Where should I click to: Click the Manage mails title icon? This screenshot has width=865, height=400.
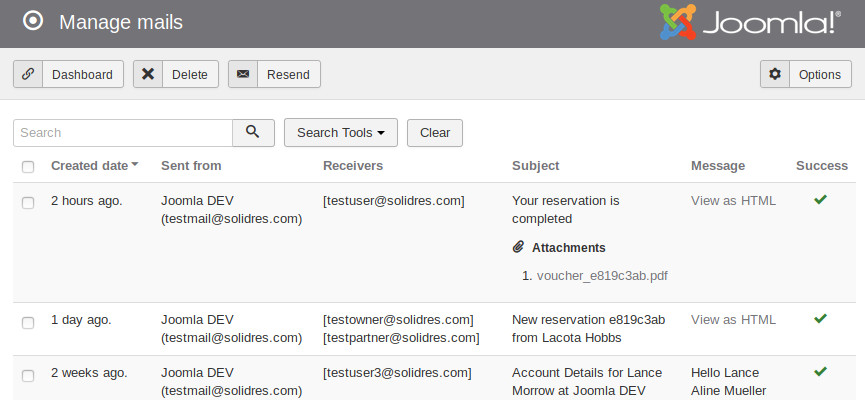pos(32,22)
